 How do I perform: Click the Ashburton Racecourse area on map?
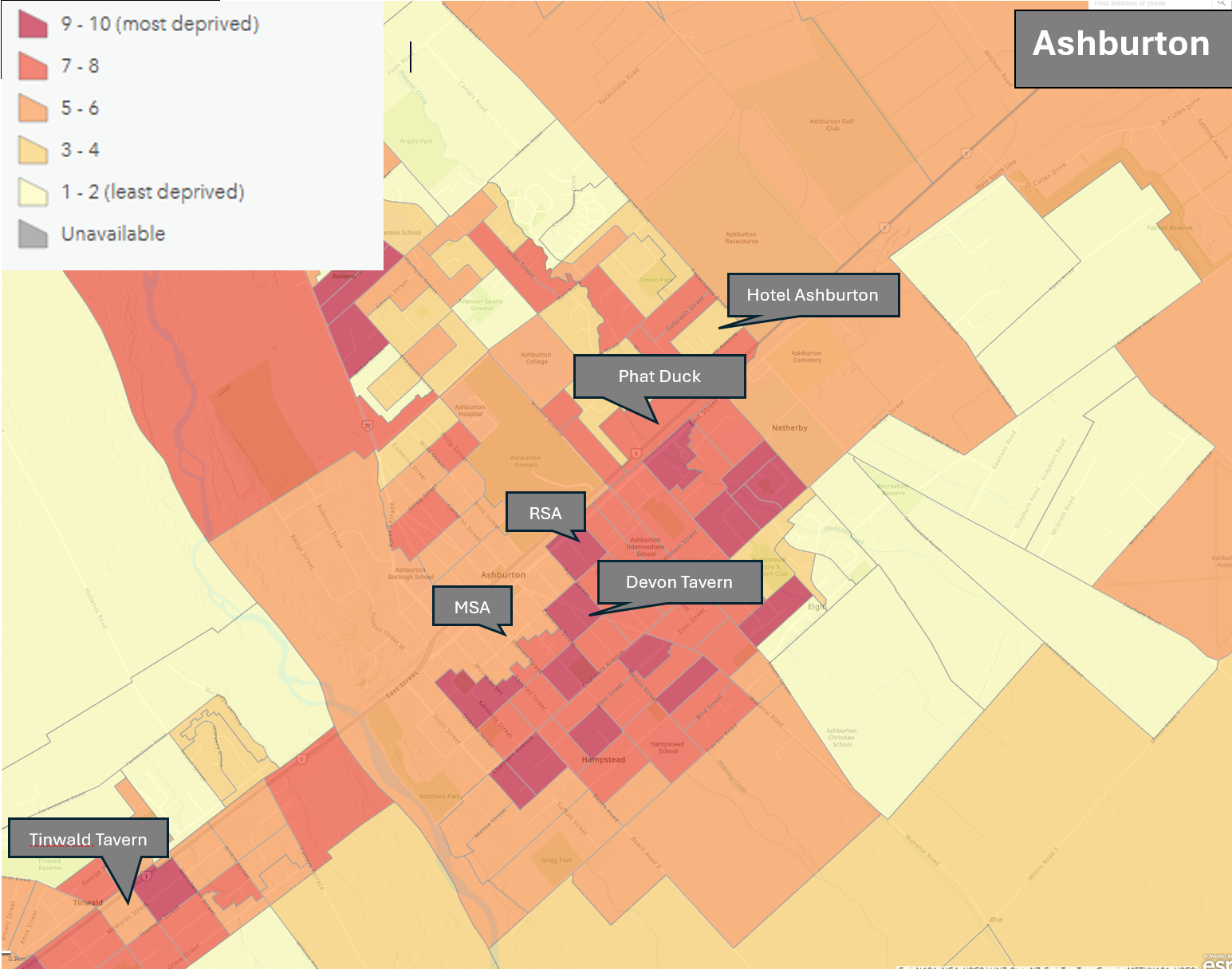coord(742,238)
